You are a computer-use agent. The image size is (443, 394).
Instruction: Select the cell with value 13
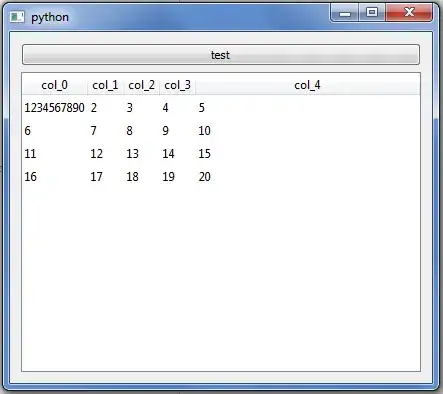(x=141, y=154)
